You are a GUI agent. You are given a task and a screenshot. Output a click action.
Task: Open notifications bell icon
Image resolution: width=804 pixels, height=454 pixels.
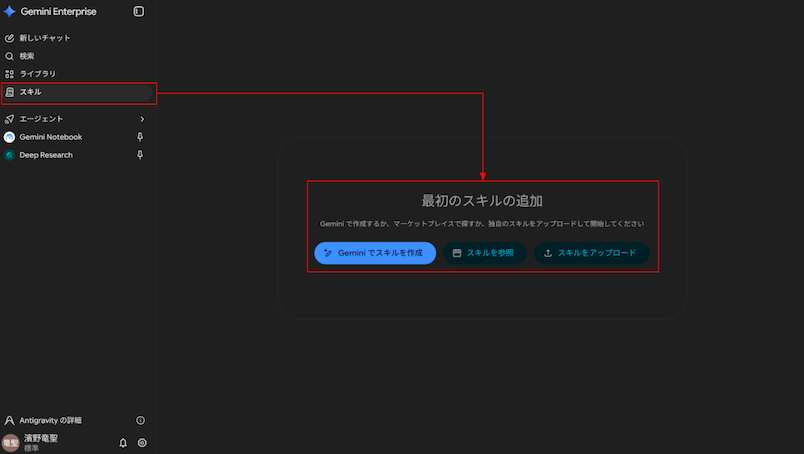[x=123, y=443]
